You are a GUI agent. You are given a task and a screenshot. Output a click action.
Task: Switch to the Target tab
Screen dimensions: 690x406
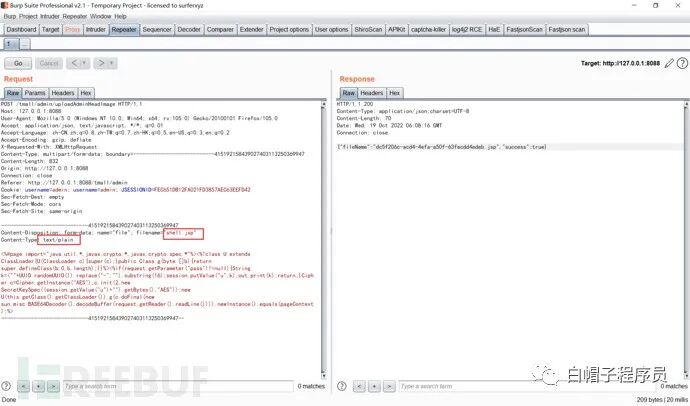click(50, 29)
